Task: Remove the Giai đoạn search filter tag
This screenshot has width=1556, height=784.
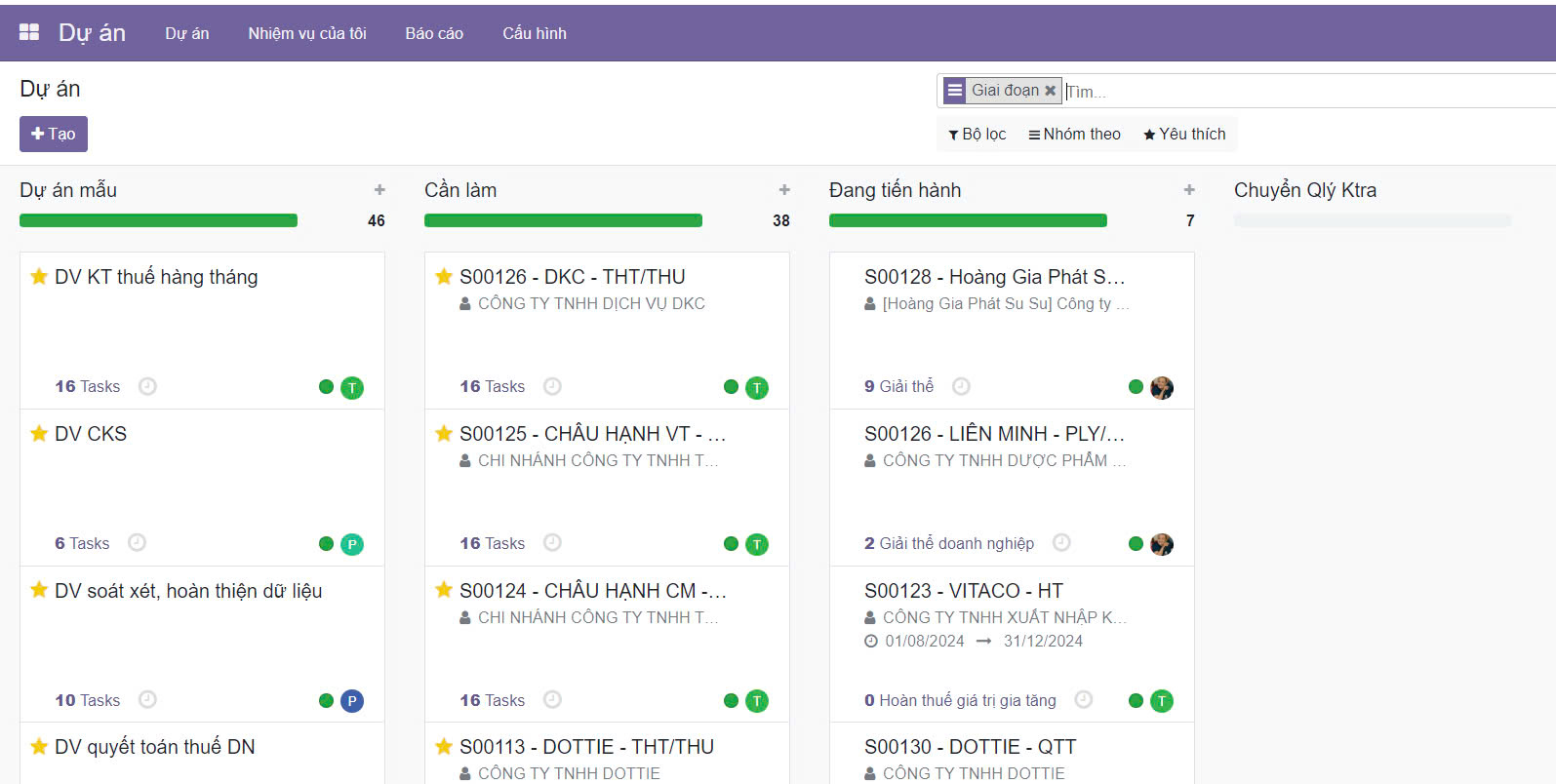Action: coord(1051,91)
